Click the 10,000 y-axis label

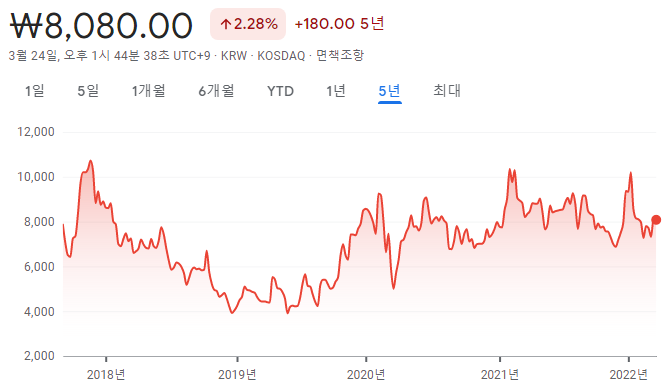tap(36, 177)
